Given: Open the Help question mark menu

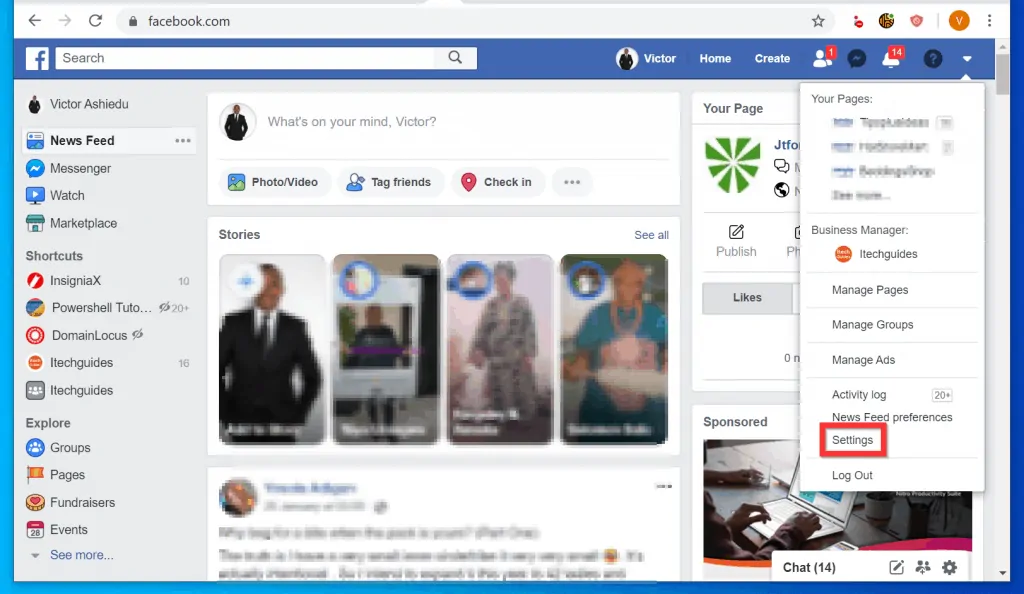Looking at the screenshot, I should click(932, 59).
